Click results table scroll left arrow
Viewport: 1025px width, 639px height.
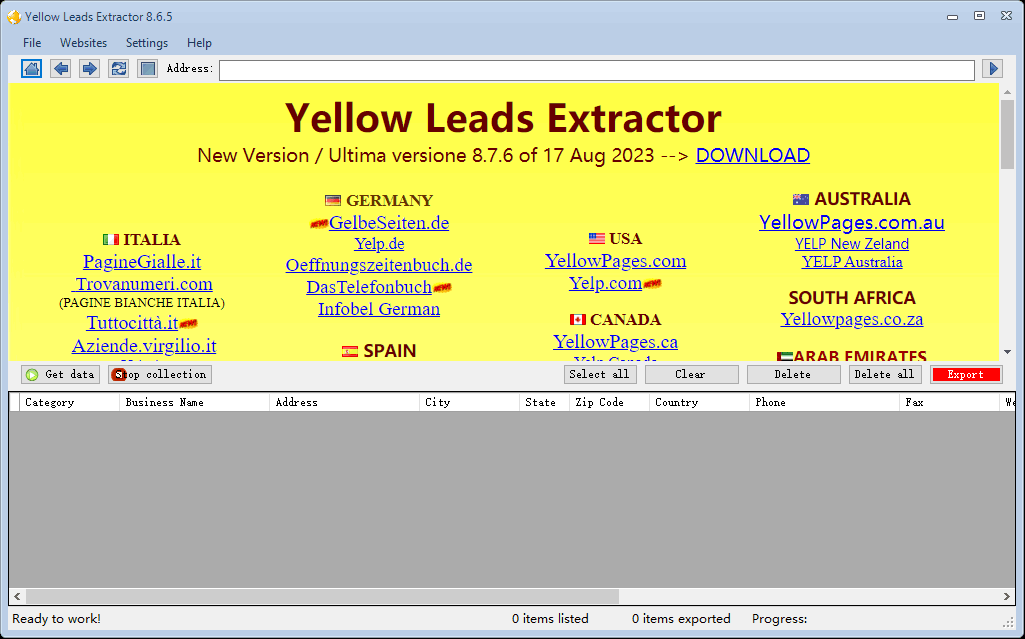click(x=18, y=596)
